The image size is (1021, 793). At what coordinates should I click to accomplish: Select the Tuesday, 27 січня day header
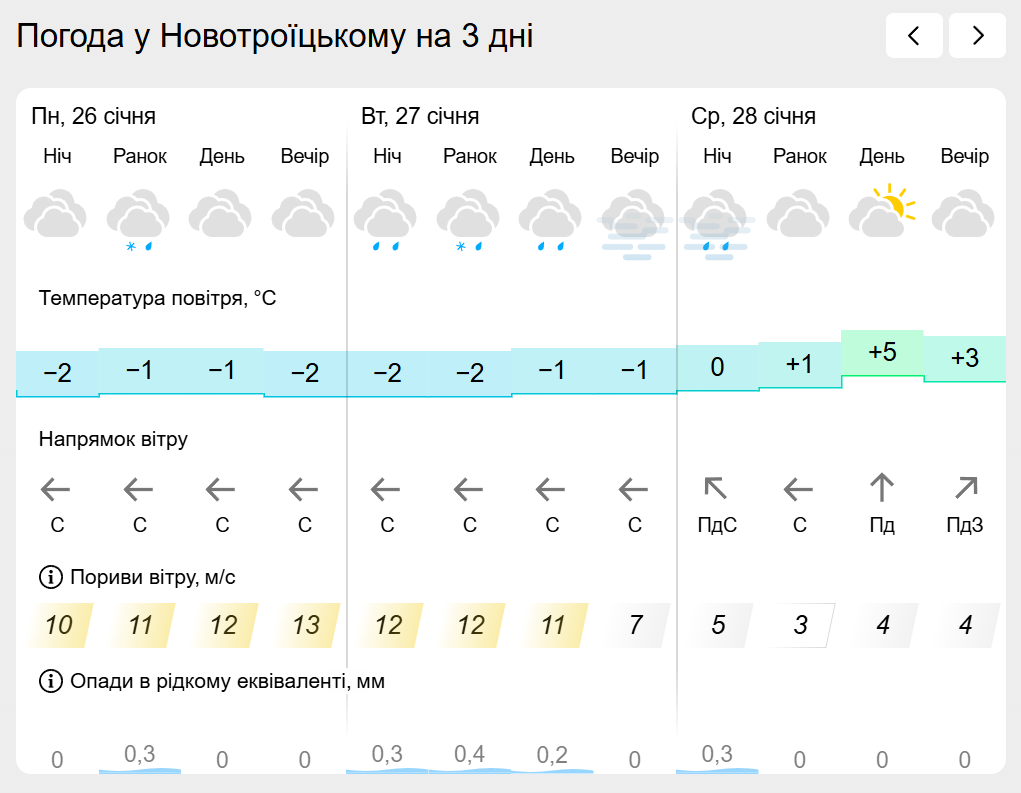coord(420,117)
